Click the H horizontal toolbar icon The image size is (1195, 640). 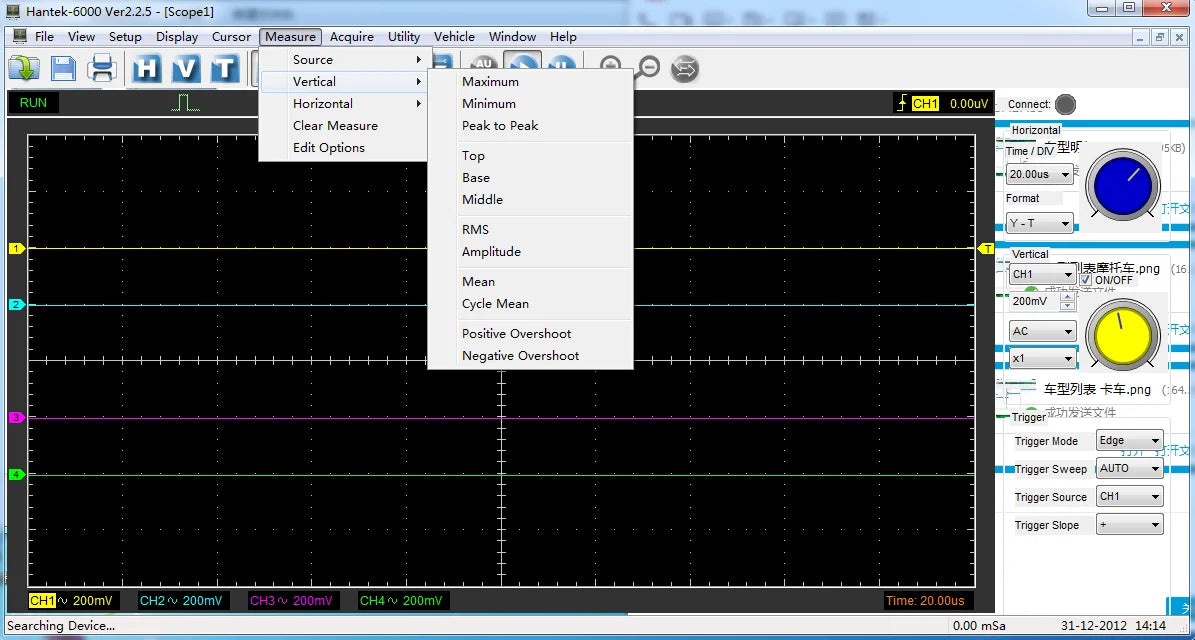147,68
